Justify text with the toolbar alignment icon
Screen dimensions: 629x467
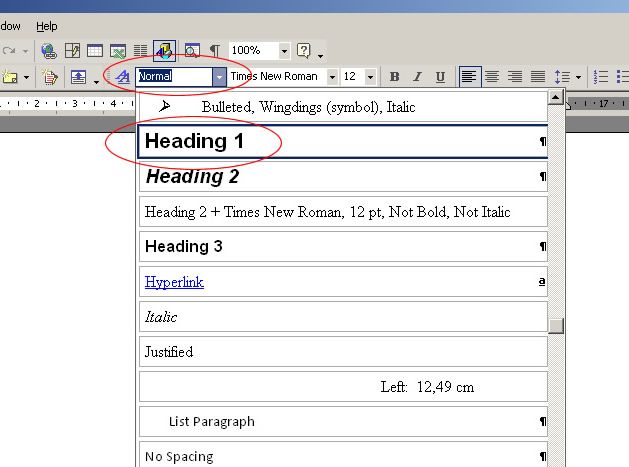click(x=538, y=77)
